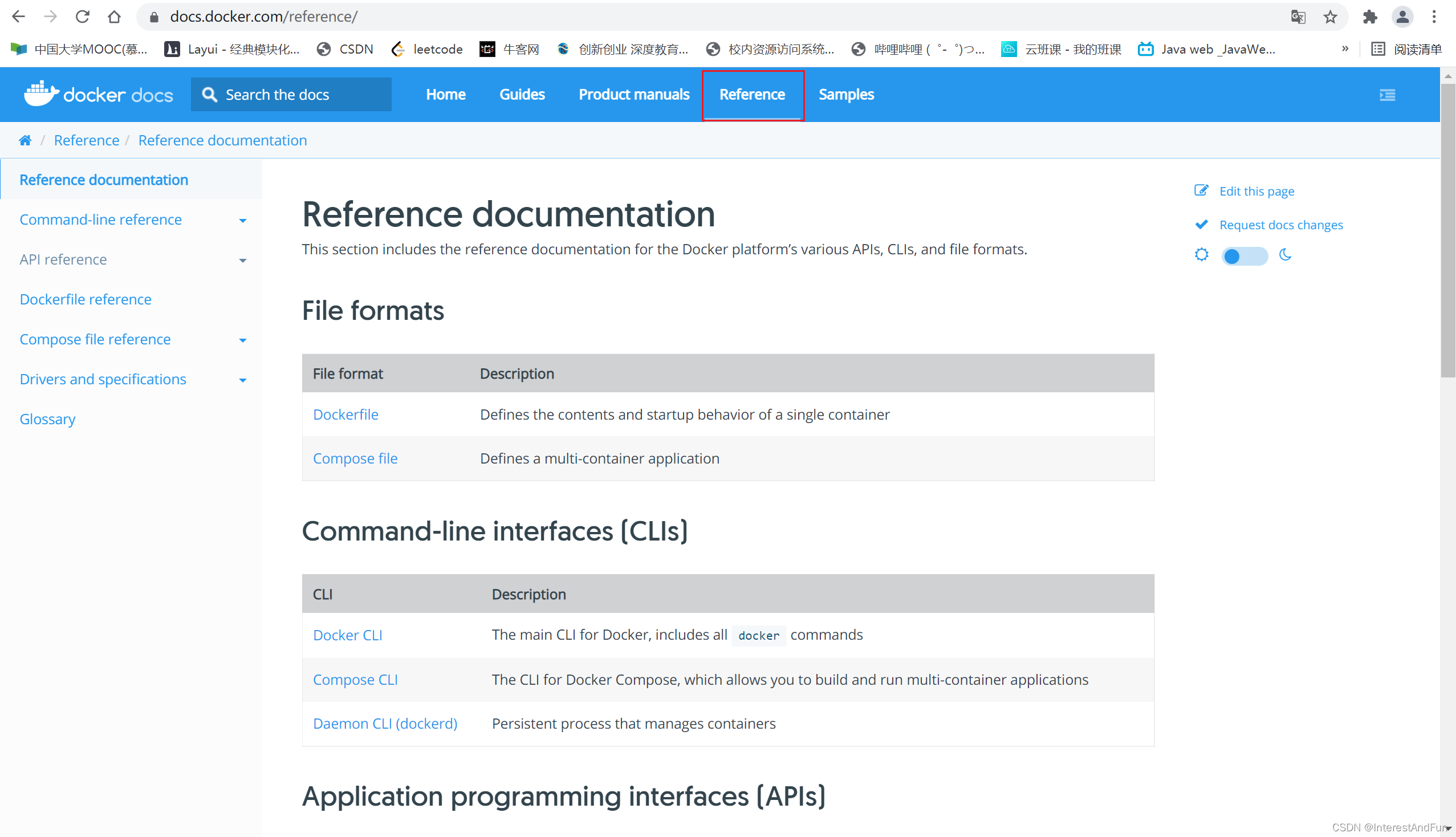Image resolution: width=1456 pixels, height=837 pixels.
Task: Click the Compose file table link
Action: [x=355, y=458]
